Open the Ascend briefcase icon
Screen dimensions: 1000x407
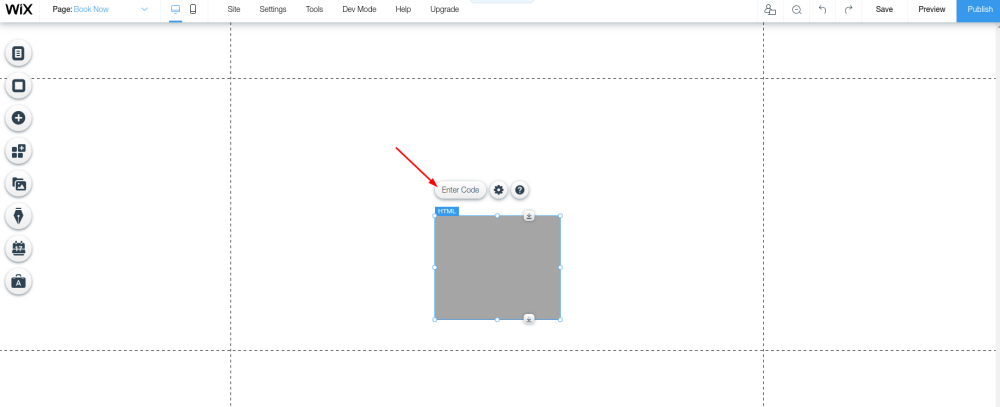coord(18,282)
